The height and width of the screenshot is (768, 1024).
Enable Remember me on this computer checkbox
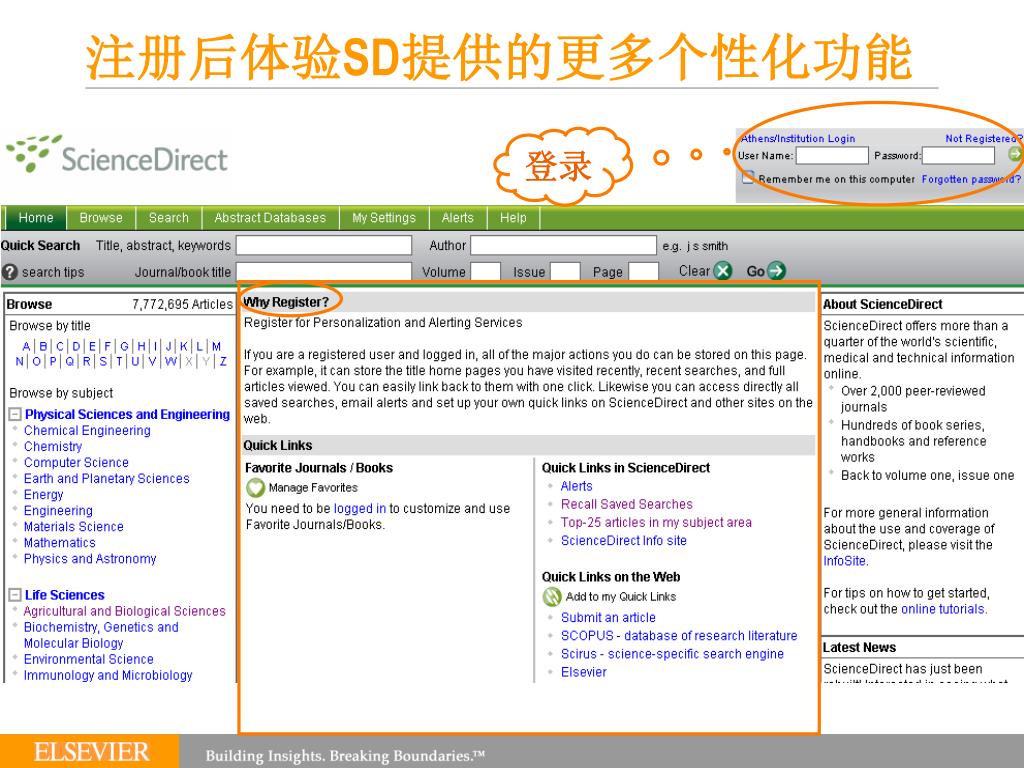(748, 178)
